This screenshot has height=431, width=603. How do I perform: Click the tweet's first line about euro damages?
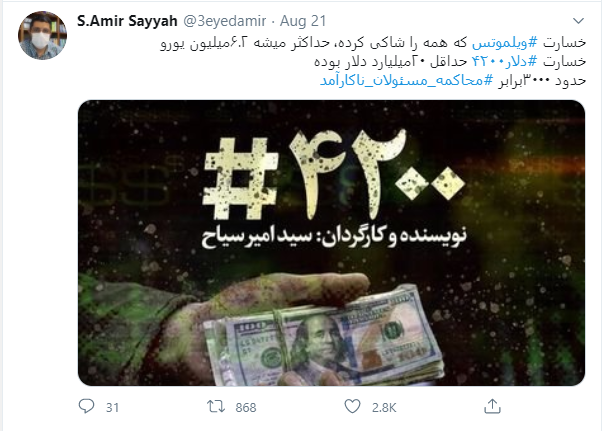pos(373,43)
